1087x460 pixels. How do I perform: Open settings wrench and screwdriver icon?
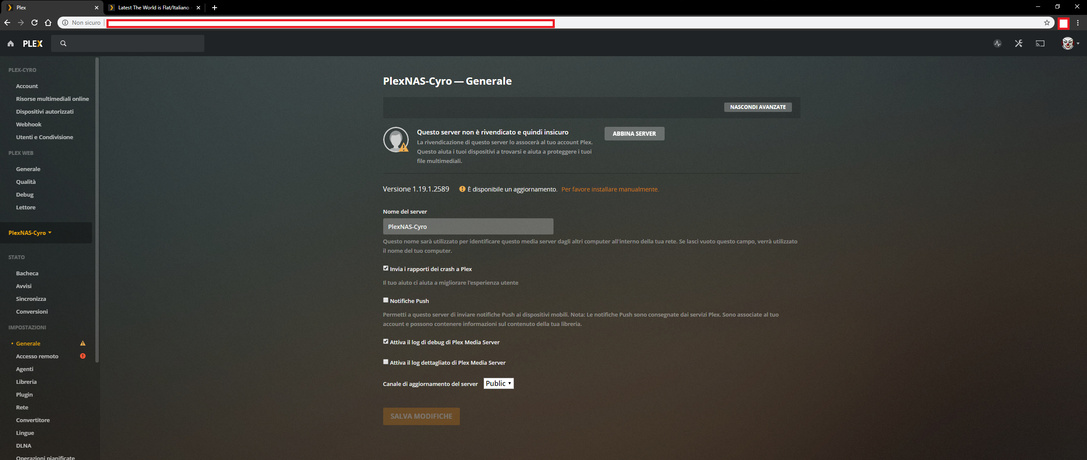click(x=1018, y=44)
